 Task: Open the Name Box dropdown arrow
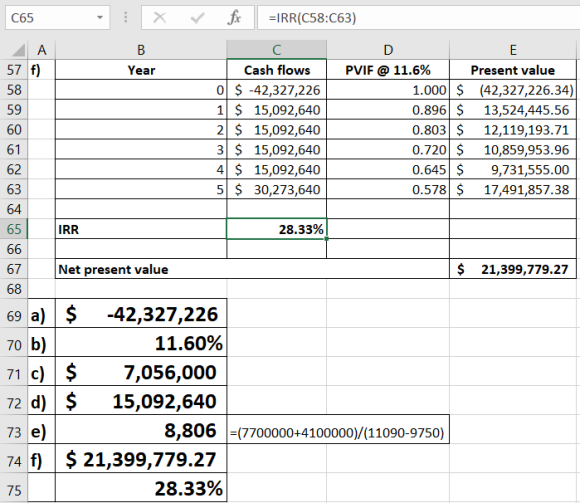pos(100,17)
